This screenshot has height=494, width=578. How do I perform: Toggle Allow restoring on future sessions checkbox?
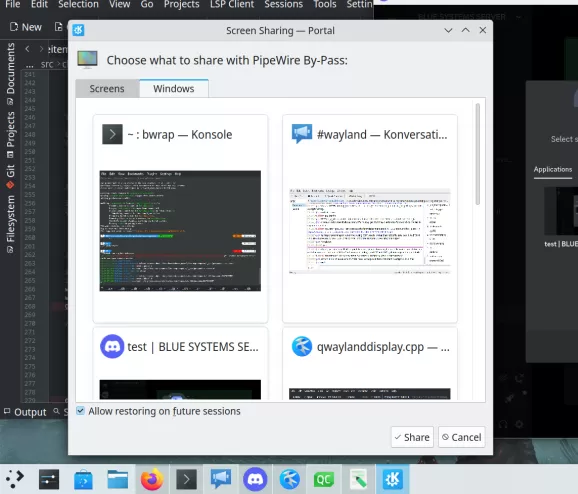(x=80, y=411)
